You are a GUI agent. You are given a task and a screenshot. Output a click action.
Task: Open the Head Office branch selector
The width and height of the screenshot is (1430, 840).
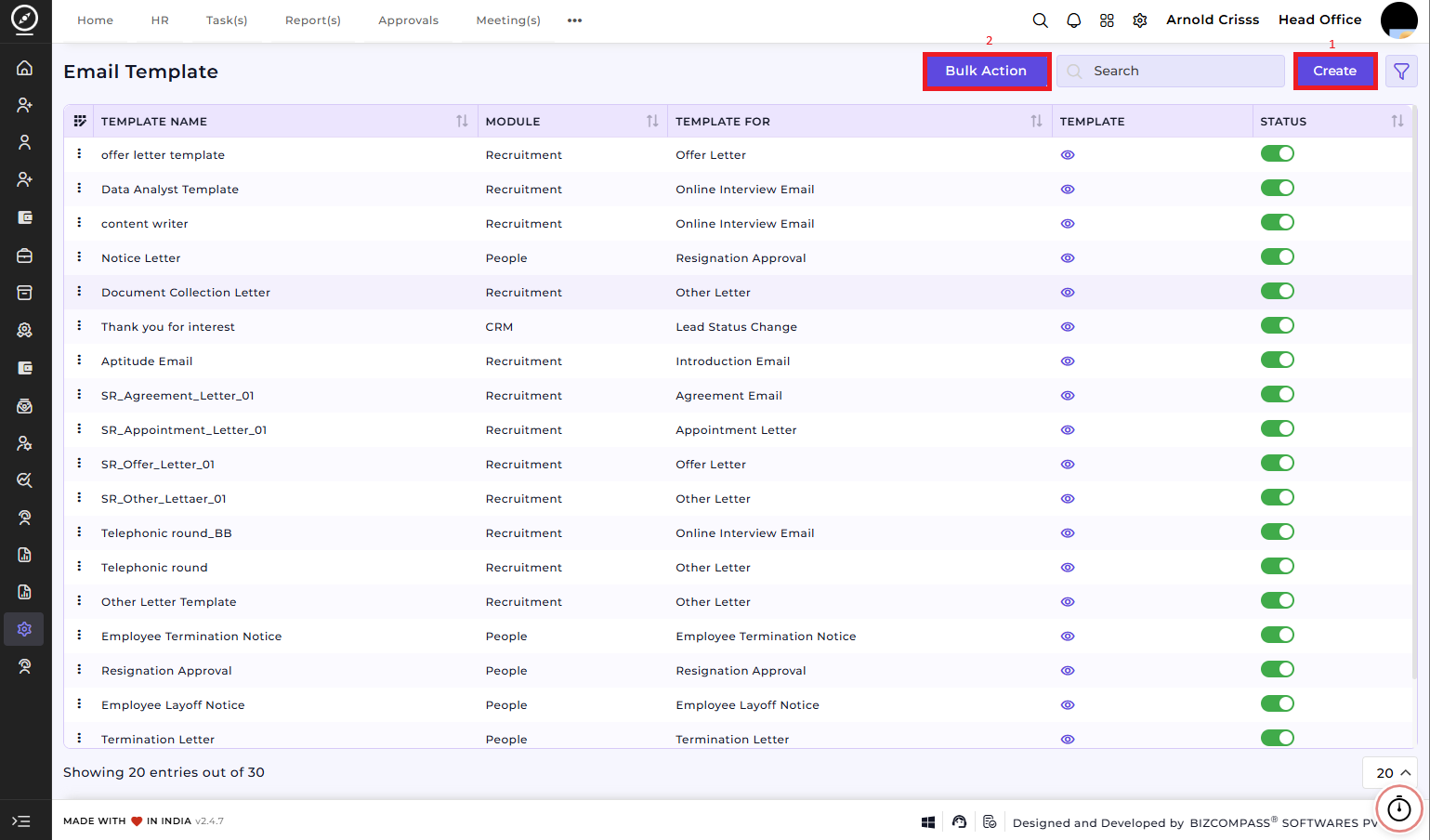click(1319, 20)
